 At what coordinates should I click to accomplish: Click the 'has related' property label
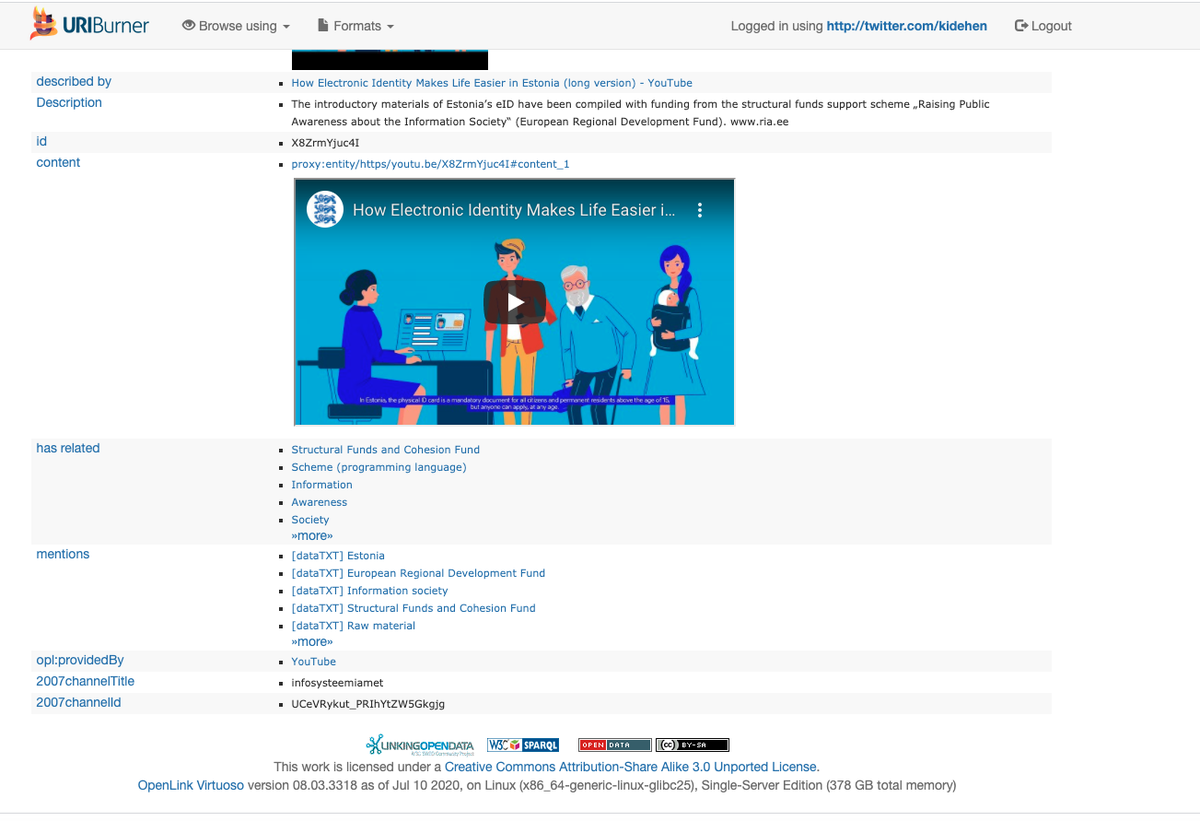(68, 448)
